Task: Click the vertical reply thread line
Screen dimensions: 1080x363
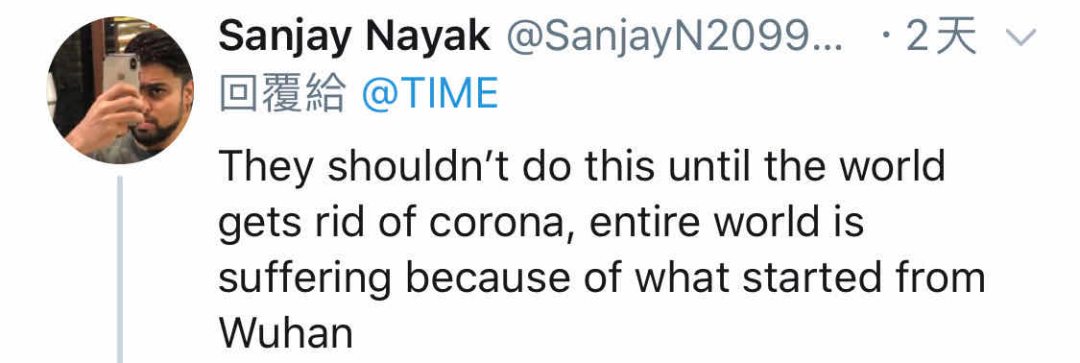Action: [120, 269]
